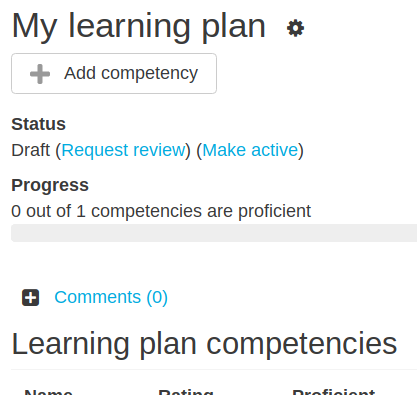Click the empty proficiency progress bar
The image size is (417, 395).
(x=214, y=233)
